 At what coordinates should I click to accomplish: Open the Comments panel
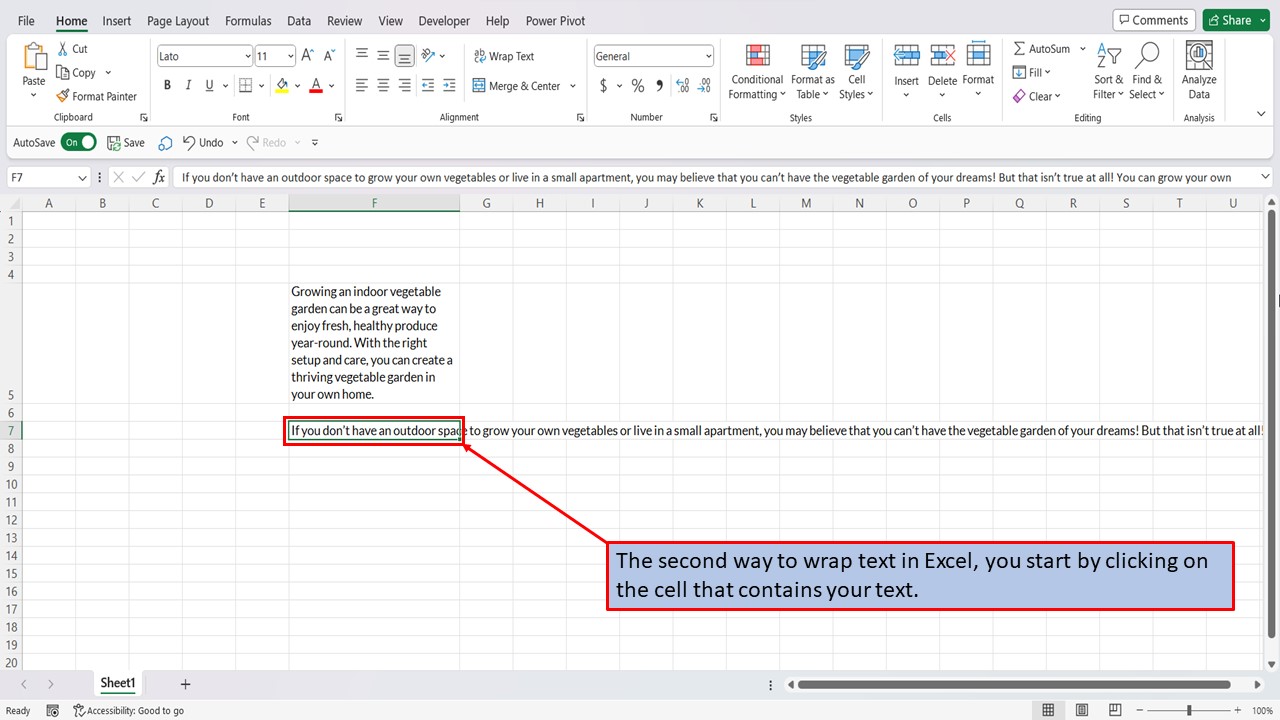pyautogui.click(x=1153, y=19)
